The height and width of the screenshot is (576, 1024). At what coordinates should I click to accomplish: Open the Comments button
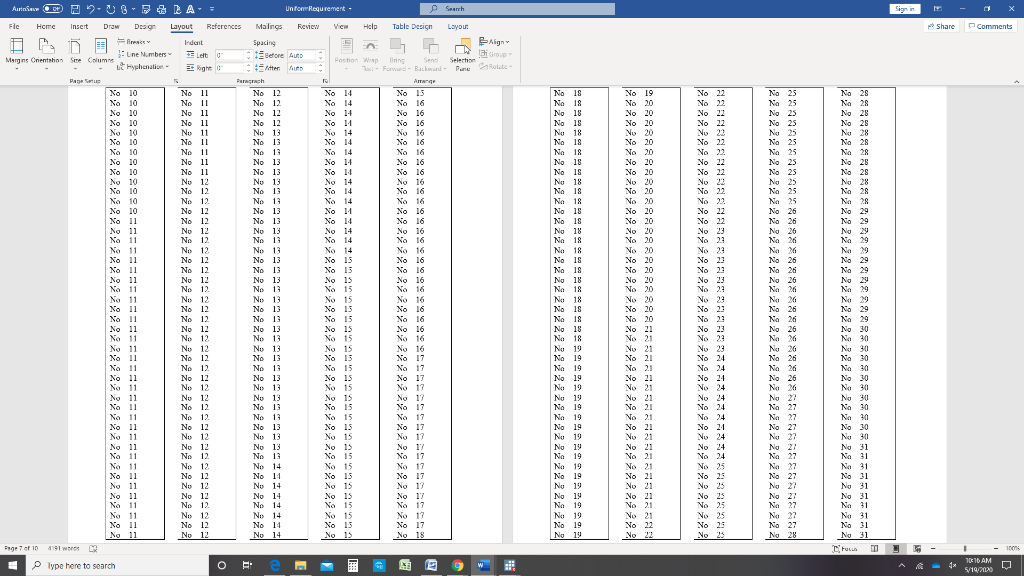pyautogui.click(x=990, y=26)
